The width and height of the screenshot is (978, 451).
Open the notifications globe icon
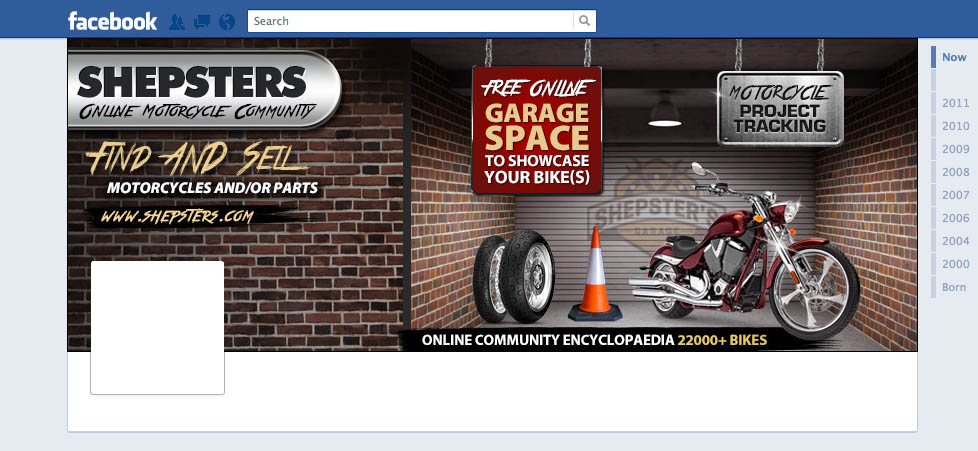(x=227, y=22)
